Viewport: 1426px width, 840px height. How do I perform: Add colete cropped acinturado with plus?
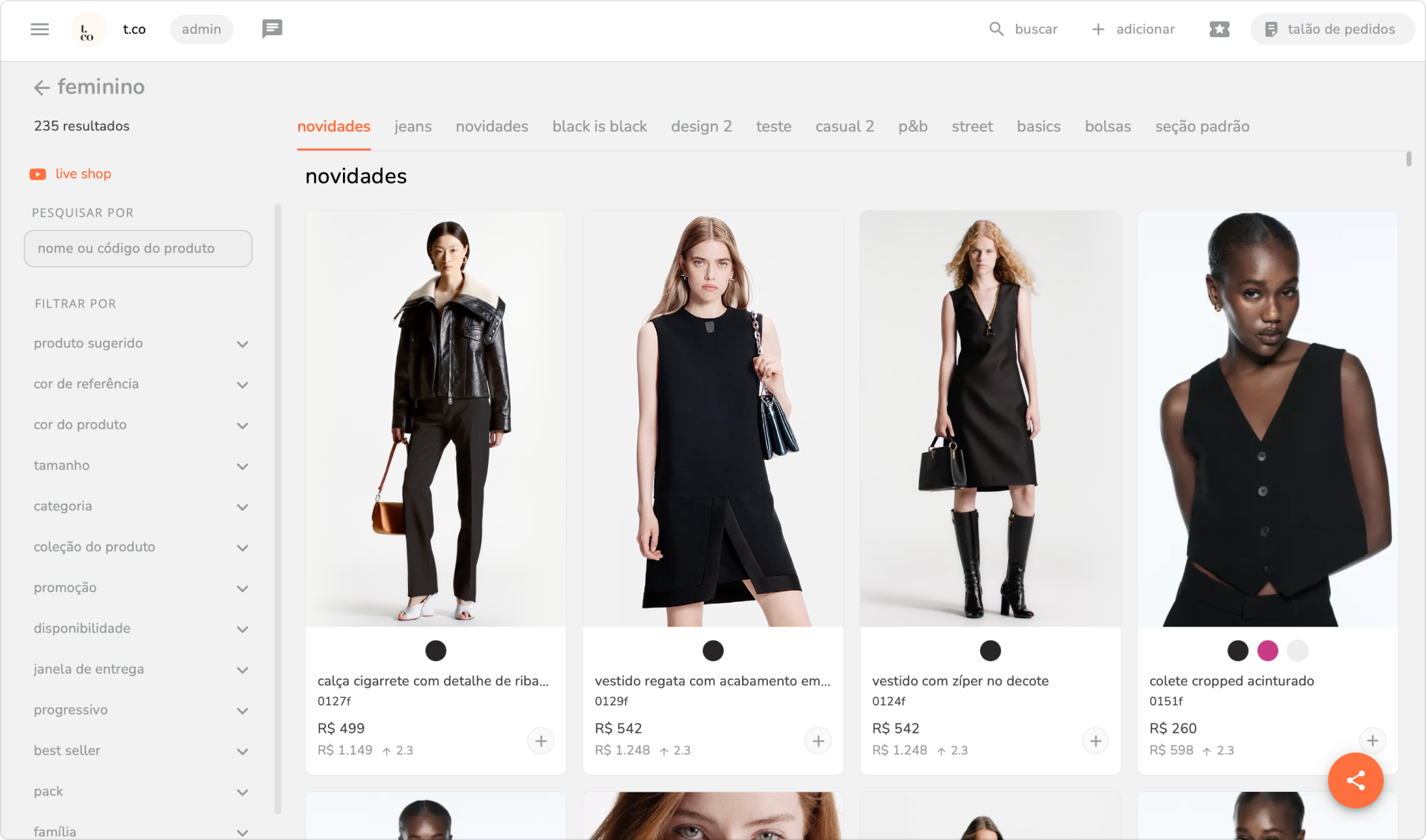[x=1372, y=740]
